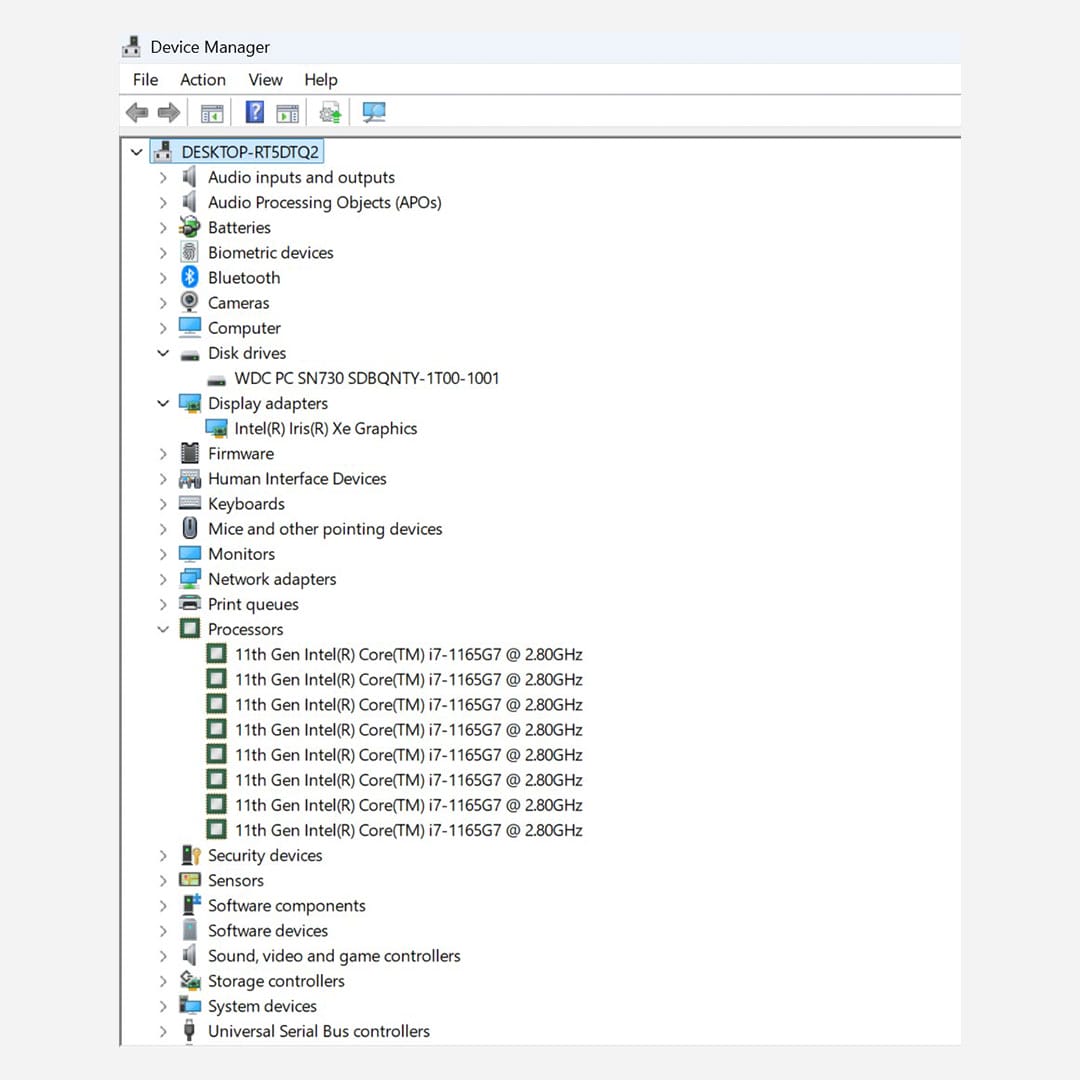Open the Action menu
The width and height of the screenshot is (1080, 1080).
tap(202, 80)
